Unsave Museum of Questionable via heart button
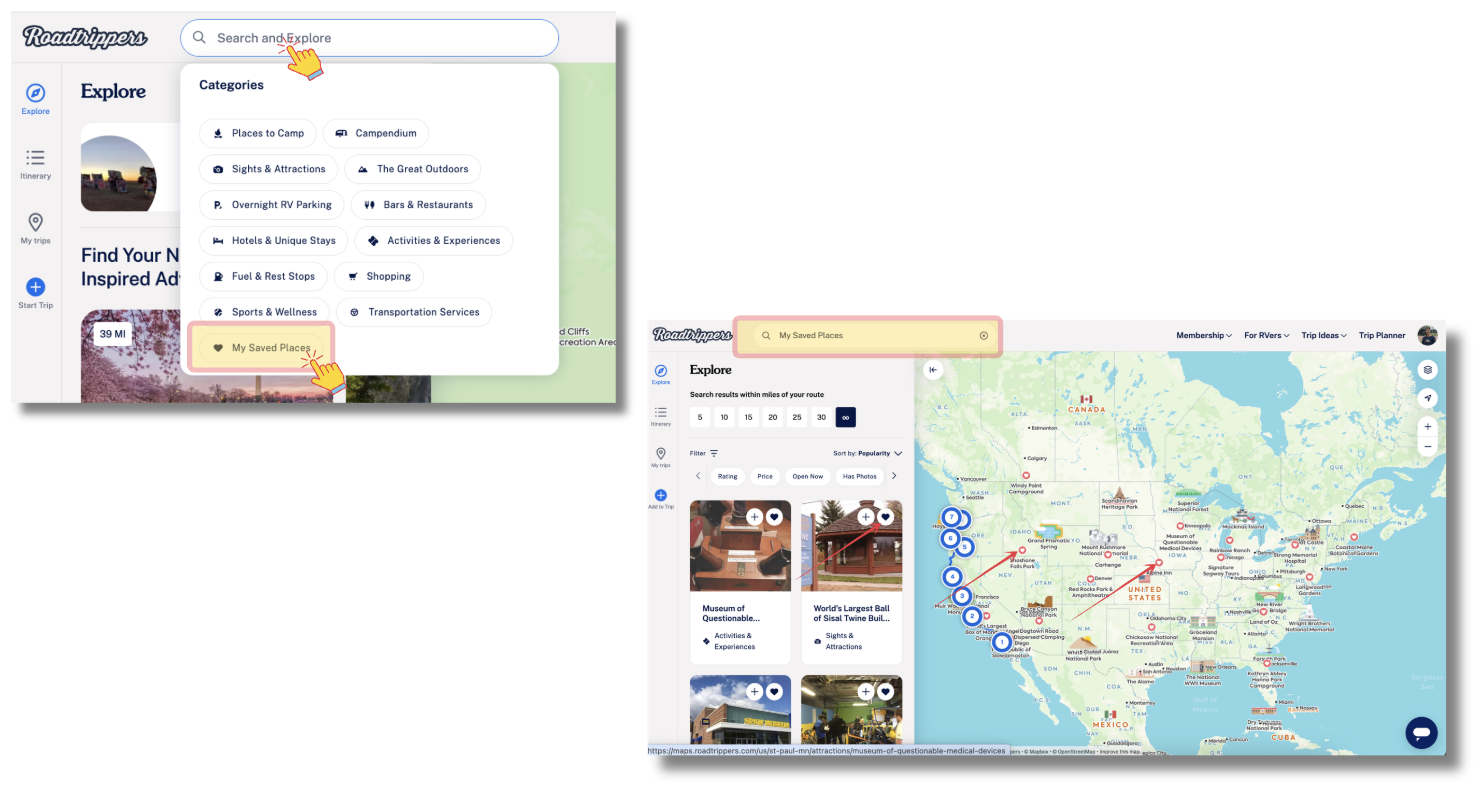Image resolution: width=1478 pixels, height=788 pixels. click(774, 517)
